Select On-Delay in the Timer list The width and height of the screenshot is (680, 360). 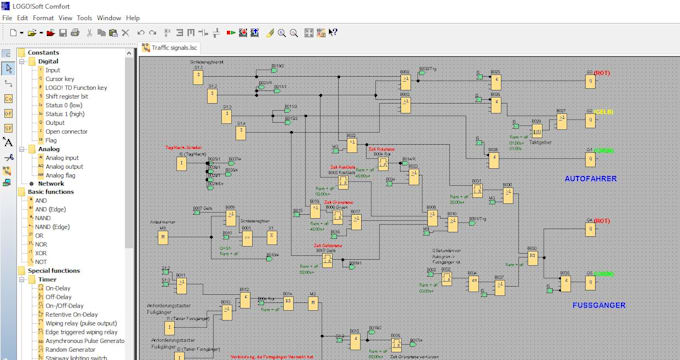[58, 288]
